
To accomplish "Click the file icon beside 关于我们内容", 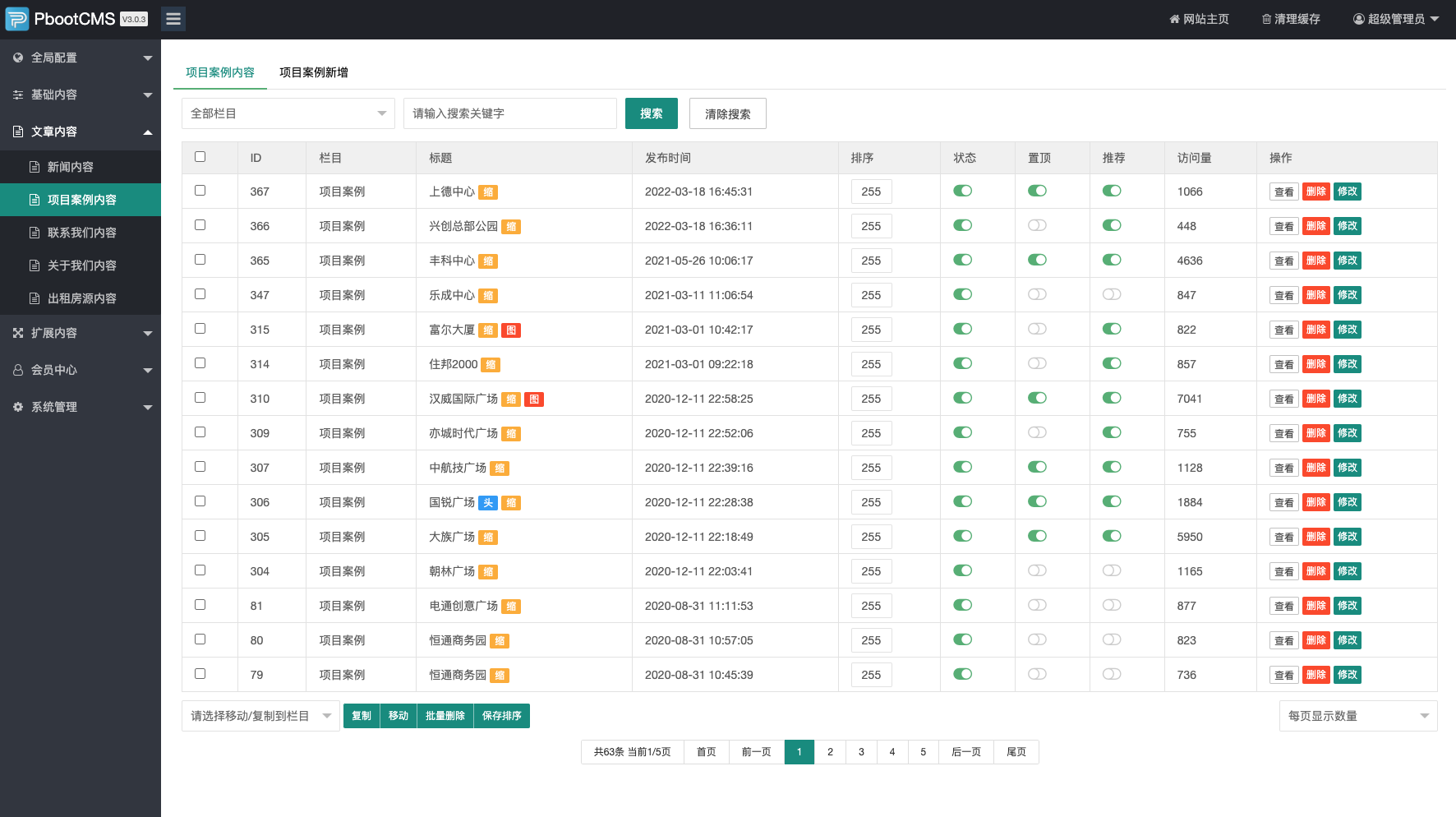I will [35, 265].
